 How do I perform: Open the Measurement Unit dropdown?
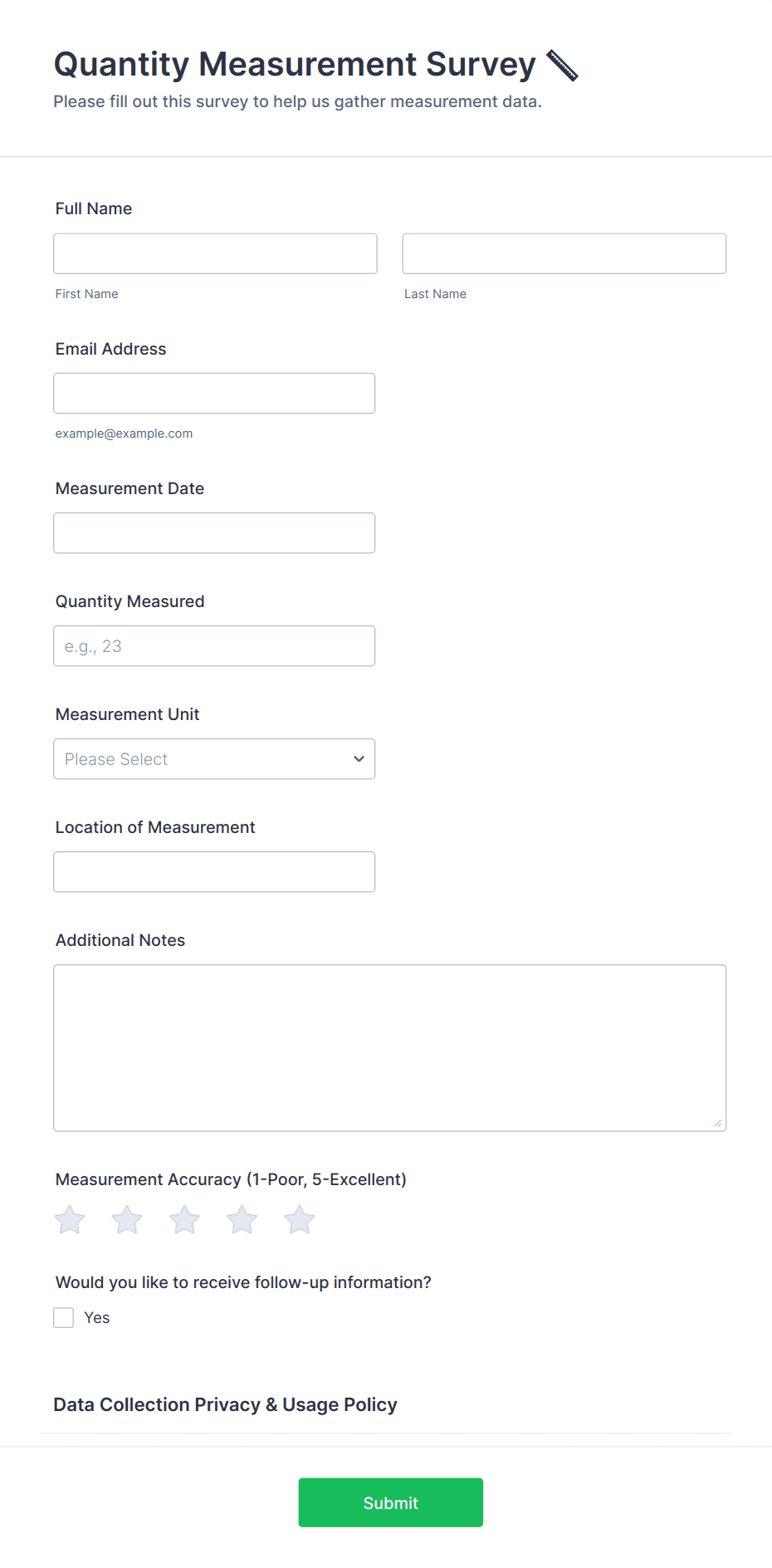(214, 759)
